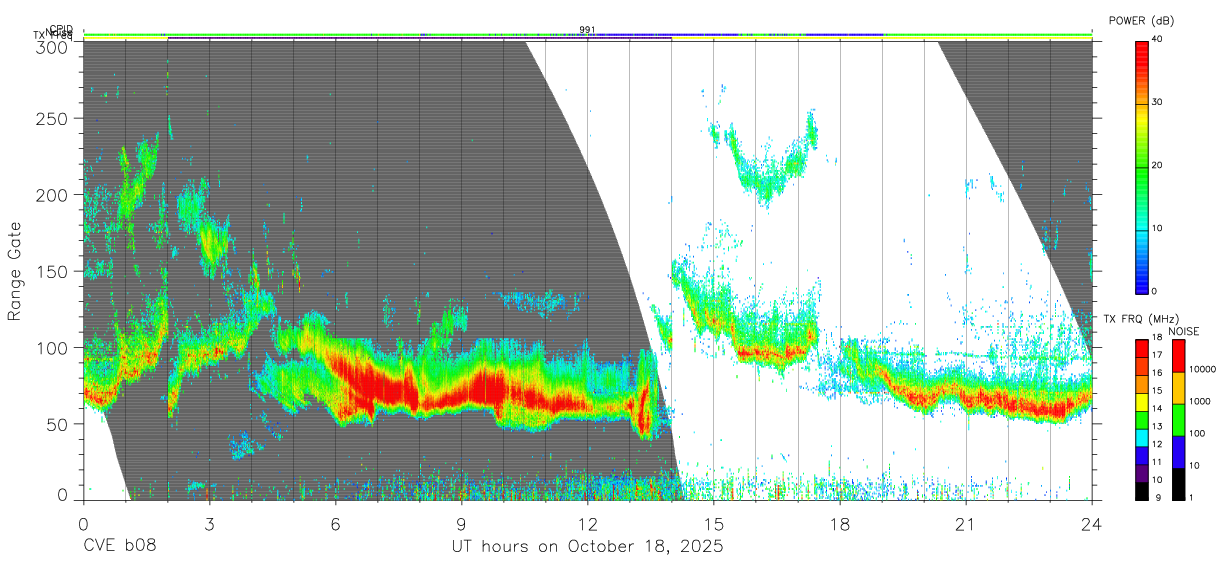The width and height of the screenshot is (1228, 567).
Task: Click the 250 tick on Range Gate axis
Action: (x=53, y=119)
